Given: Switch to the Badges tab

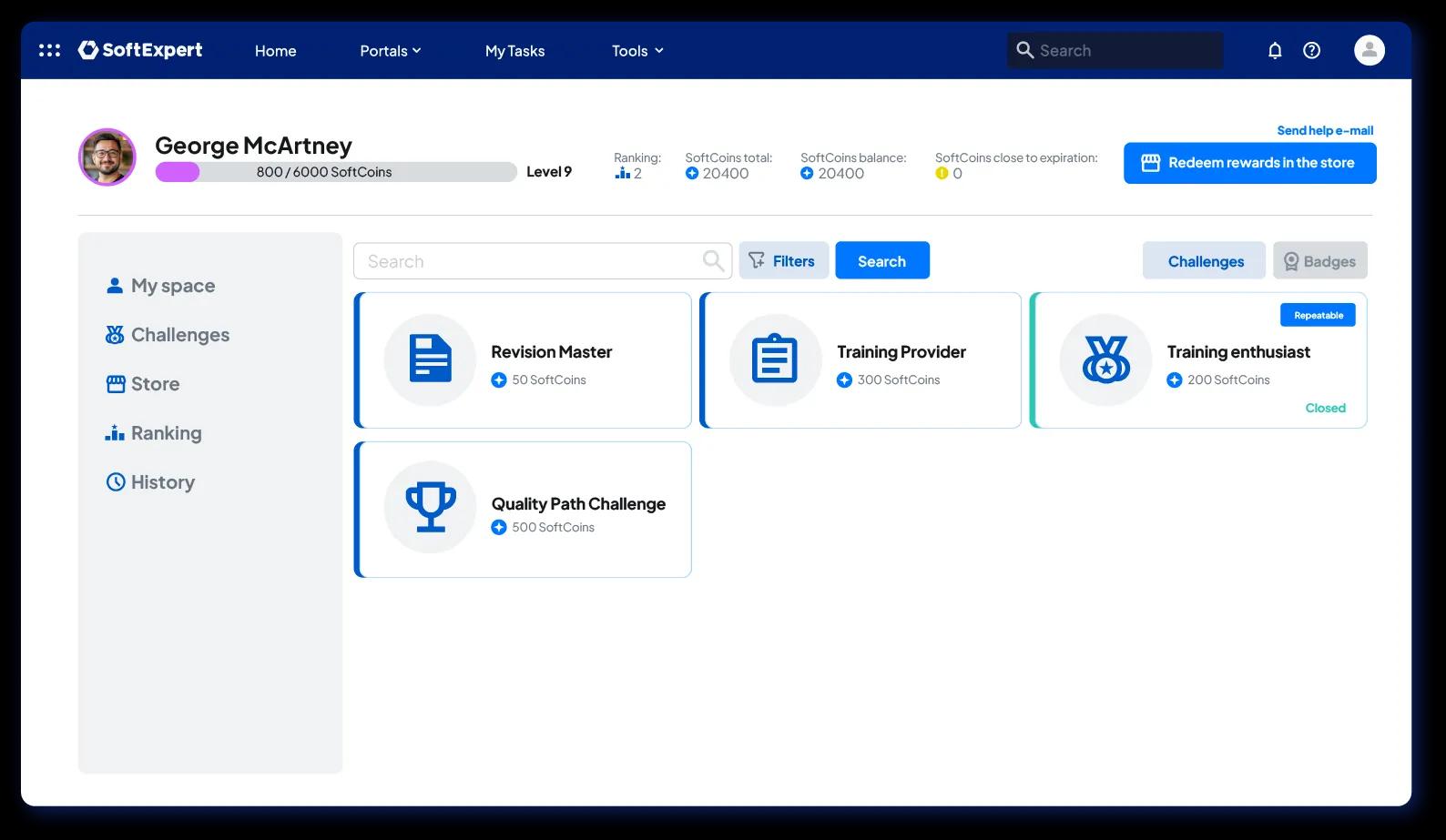Looking at the screenshot, I should [x=1320, y=261].
